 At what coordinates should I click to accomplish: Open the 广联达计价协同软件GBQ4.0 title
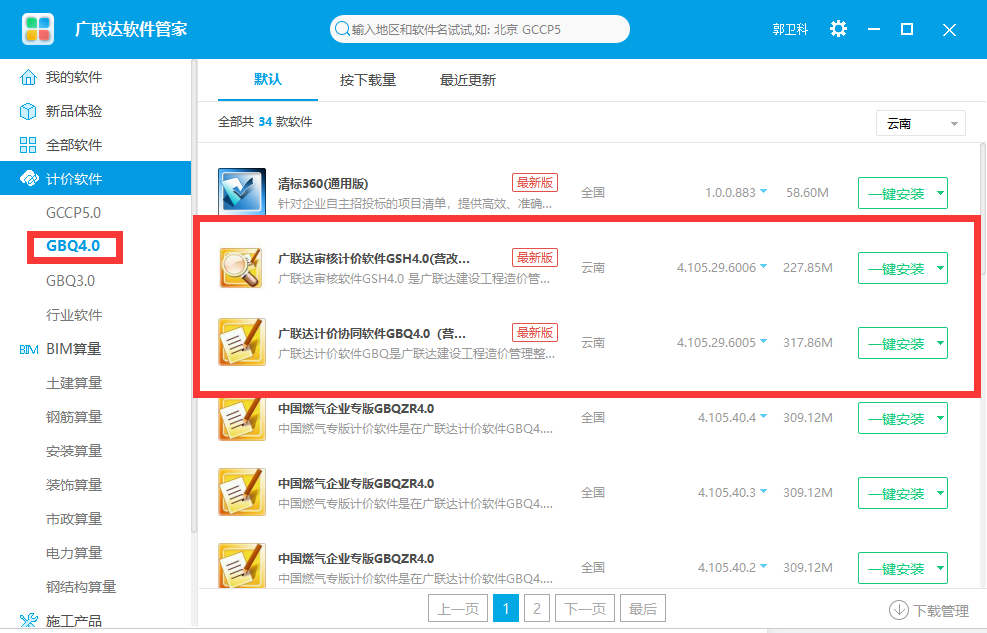pos(372,333)
